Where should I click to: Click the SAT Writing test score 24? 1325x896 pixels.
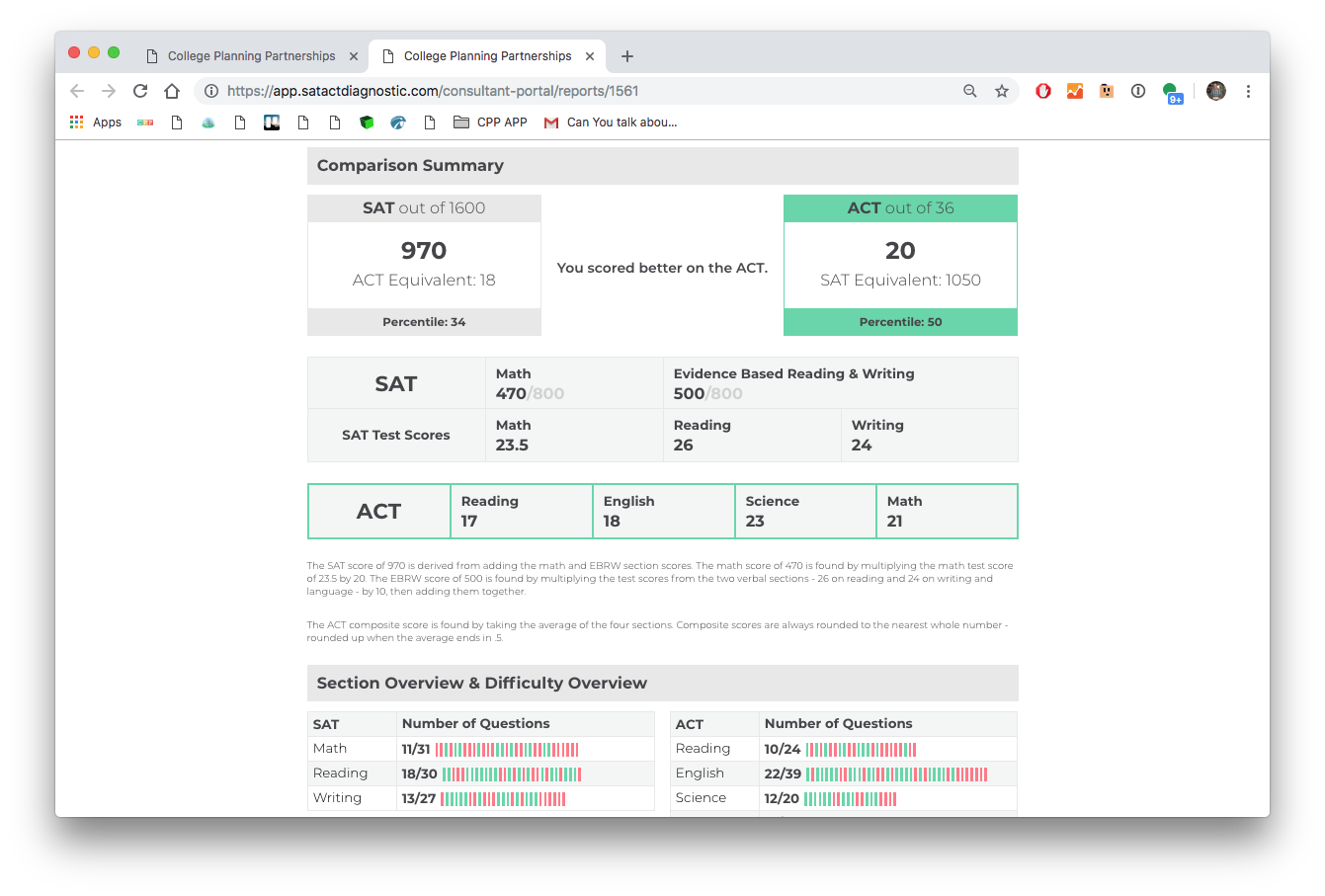pyautogui.click(x=862, y=446)
